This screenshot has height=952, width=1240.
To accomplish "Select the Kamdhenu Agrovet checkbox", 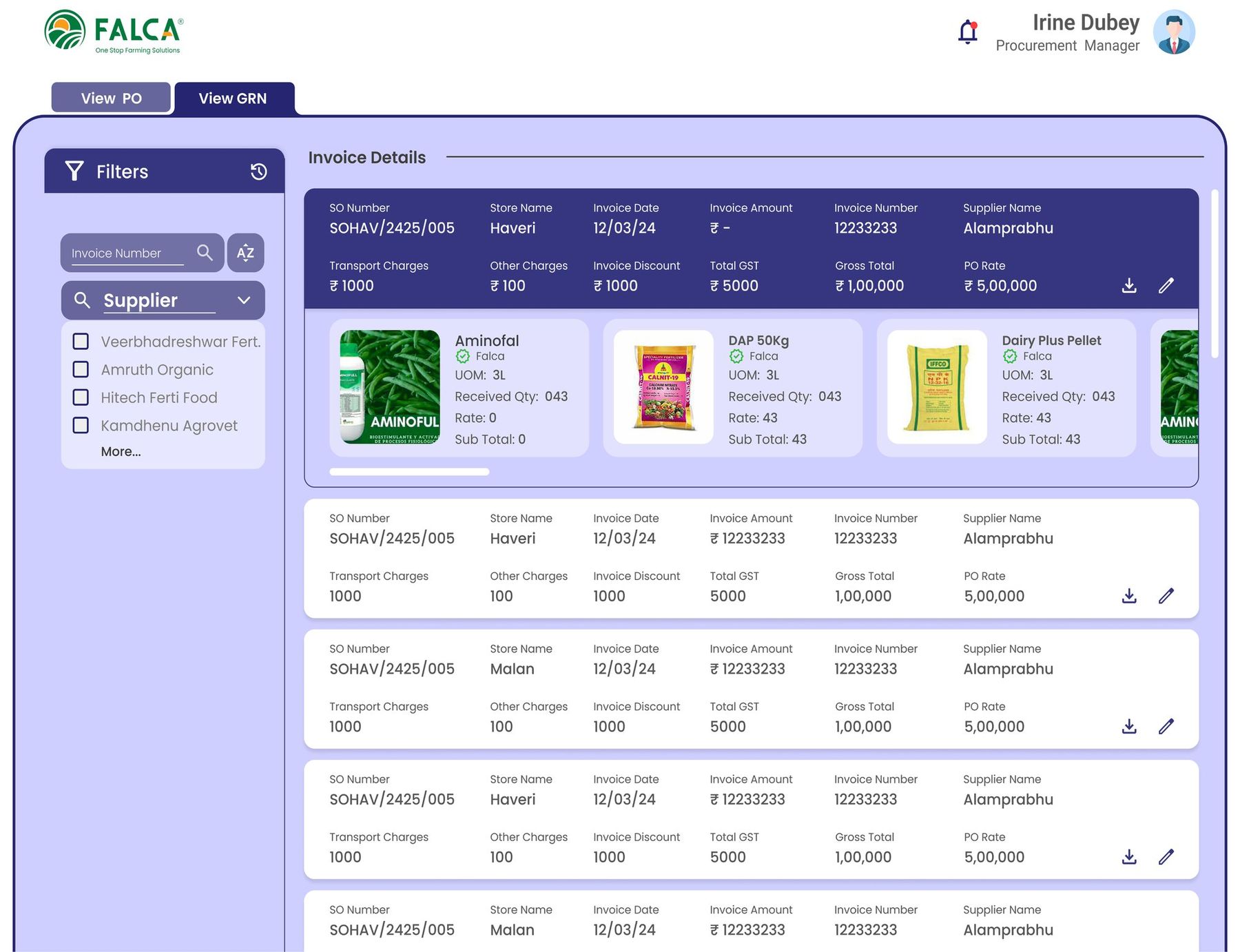I will pos(81,426).
